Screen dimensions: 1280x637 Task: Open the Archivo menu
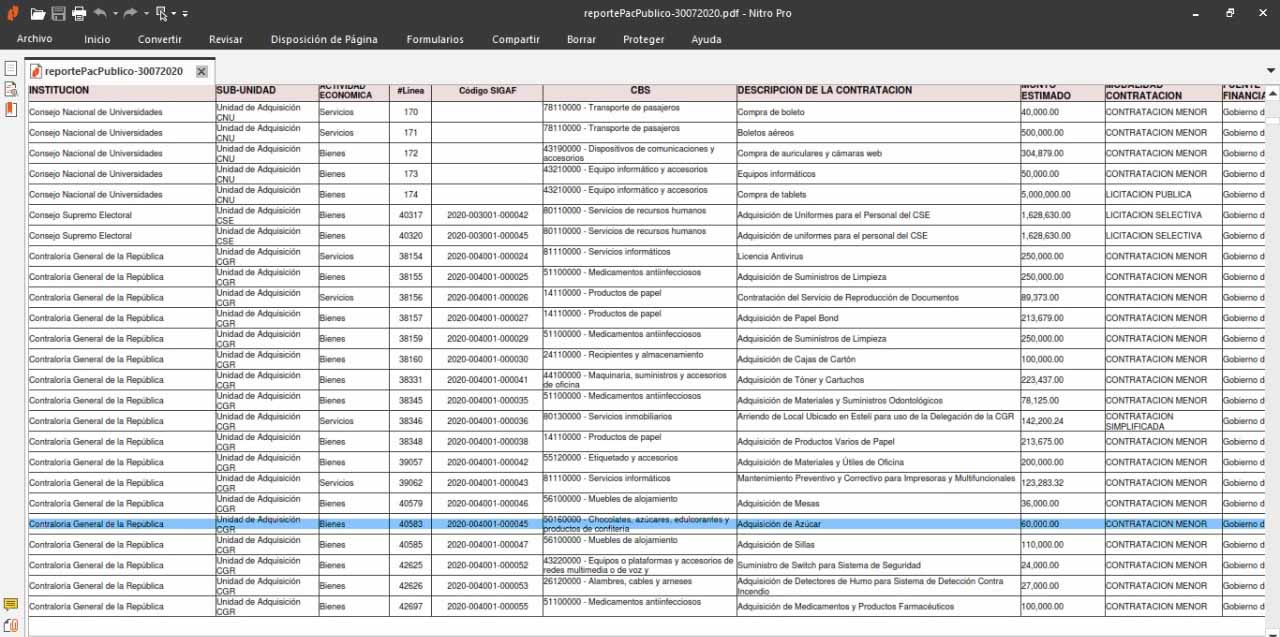click(34, 39)
